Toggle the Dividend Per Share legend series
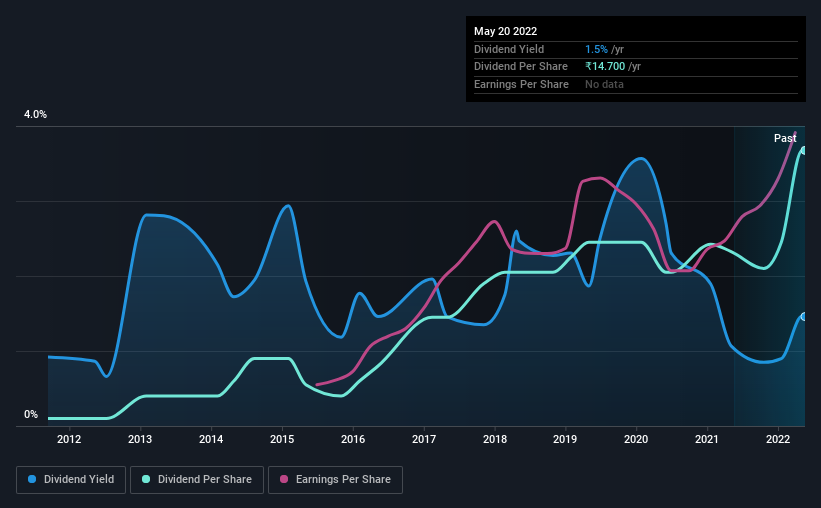This screenshot has height=508, width=821. [197, 480]
